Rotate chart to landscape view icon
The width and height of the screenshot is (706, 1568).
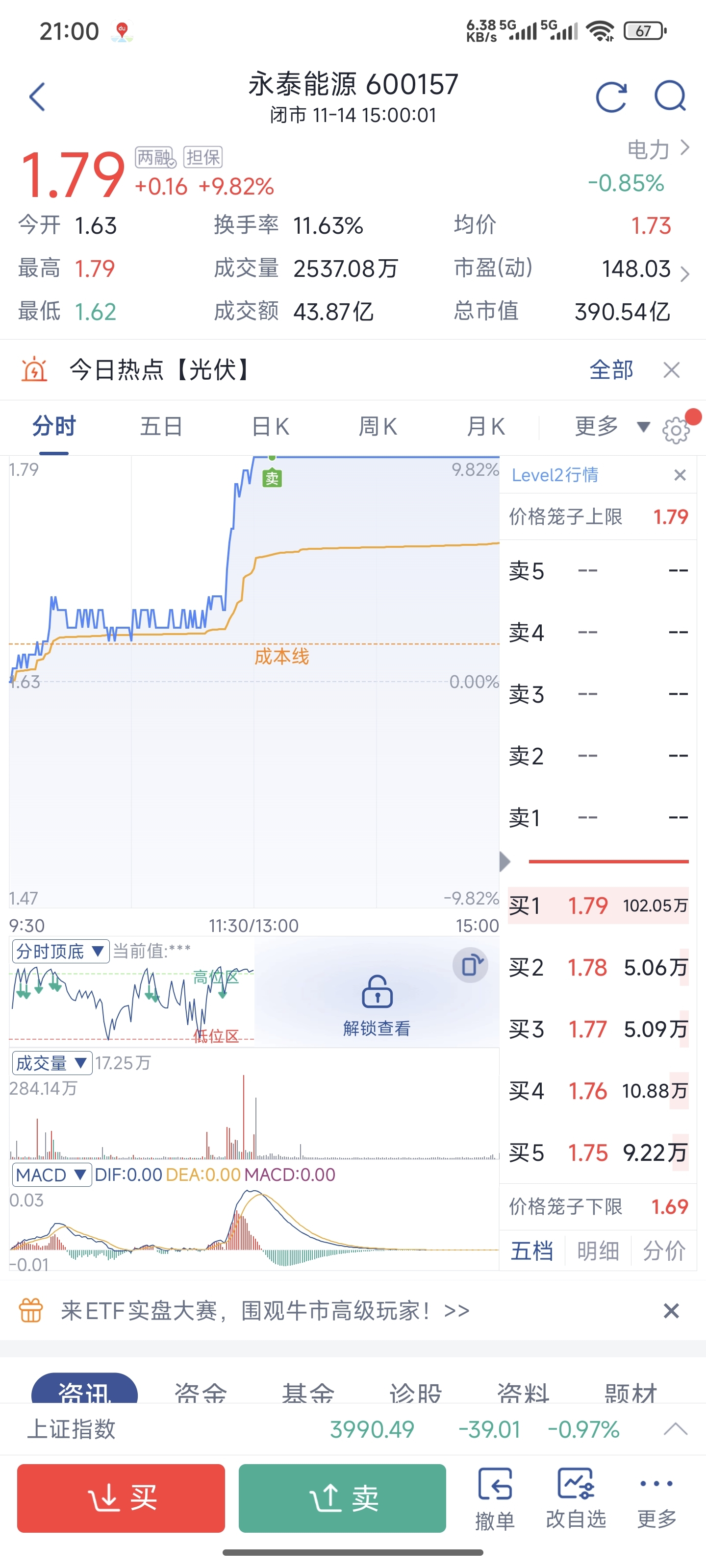coord(470,965)
